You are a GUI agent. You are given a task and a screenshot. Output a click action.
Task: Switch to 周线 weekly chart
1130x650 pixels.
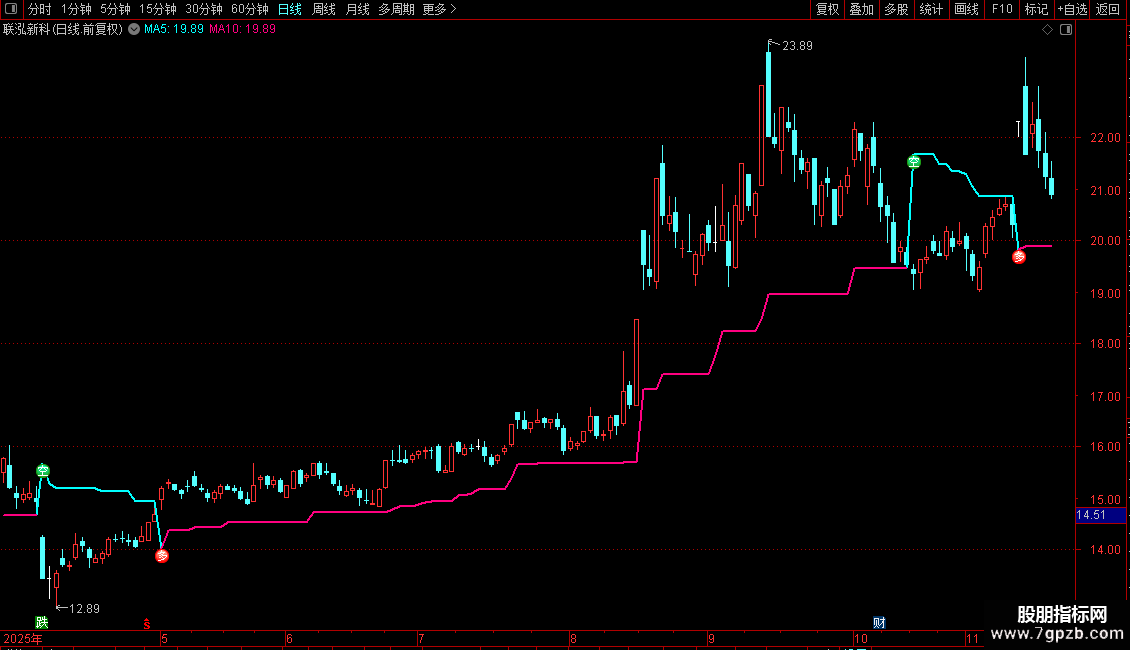pos(324,9)
